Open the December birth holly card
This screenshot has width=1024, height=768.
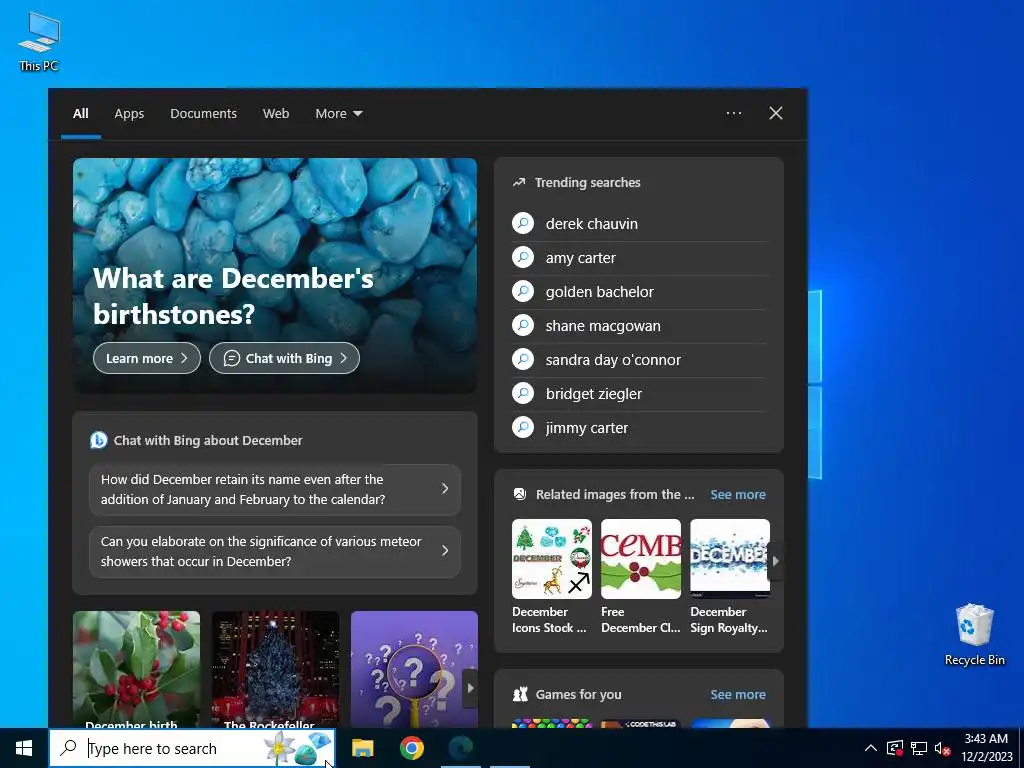click(136, 669)
